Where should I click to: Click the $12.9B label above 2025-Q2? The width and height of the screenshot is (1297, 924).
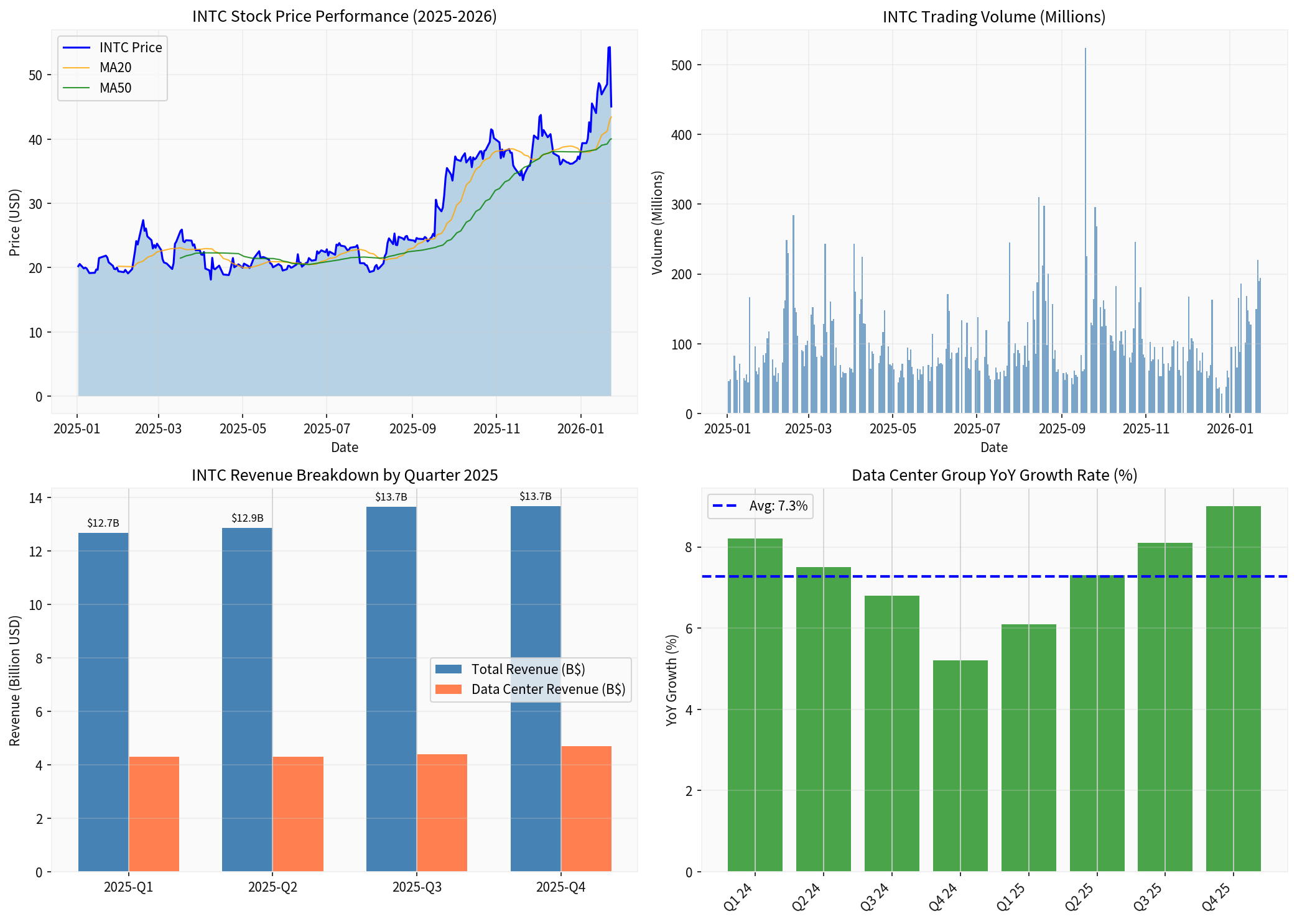248,518
